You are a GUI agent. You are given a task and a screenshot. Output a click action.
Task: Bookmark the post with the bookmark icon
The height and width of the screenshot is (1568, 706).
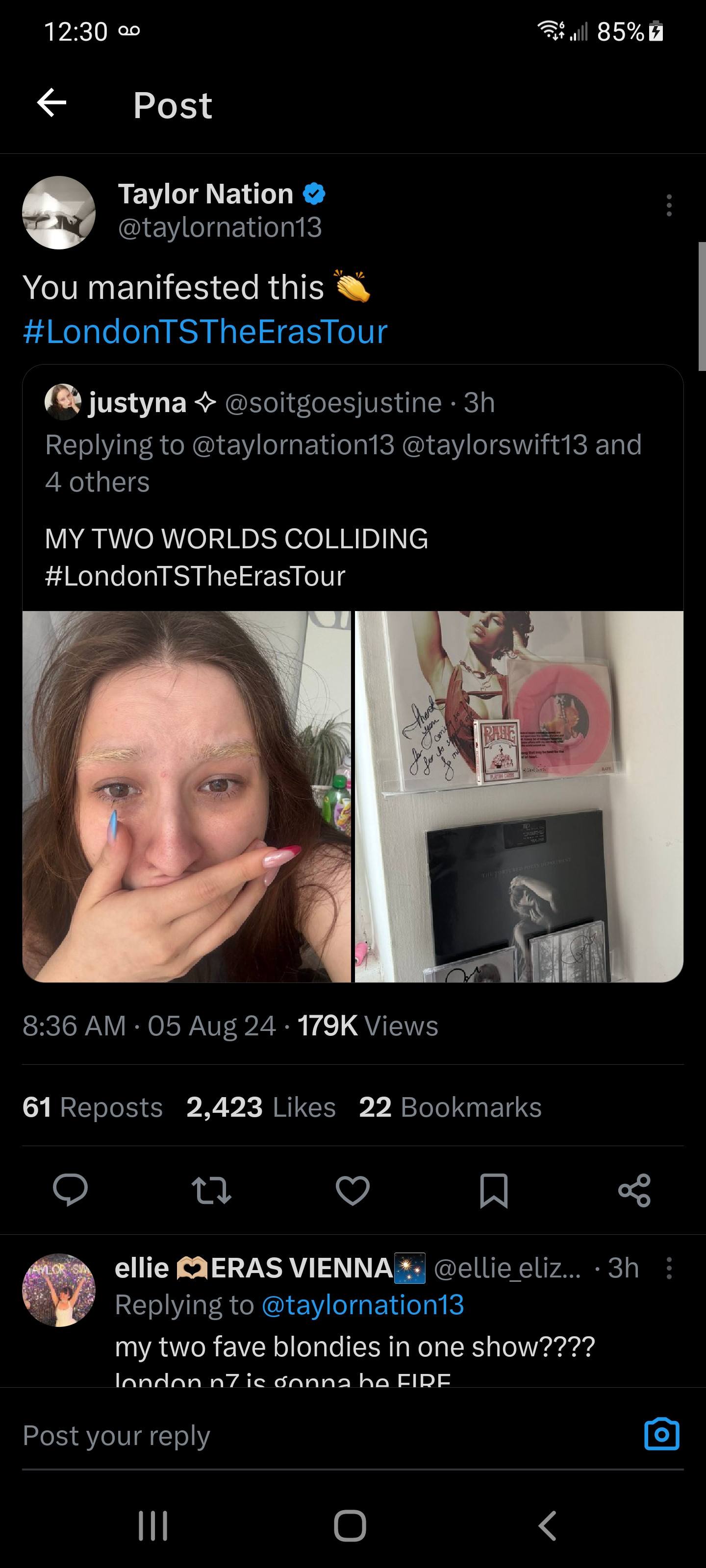click(493, 1191)
